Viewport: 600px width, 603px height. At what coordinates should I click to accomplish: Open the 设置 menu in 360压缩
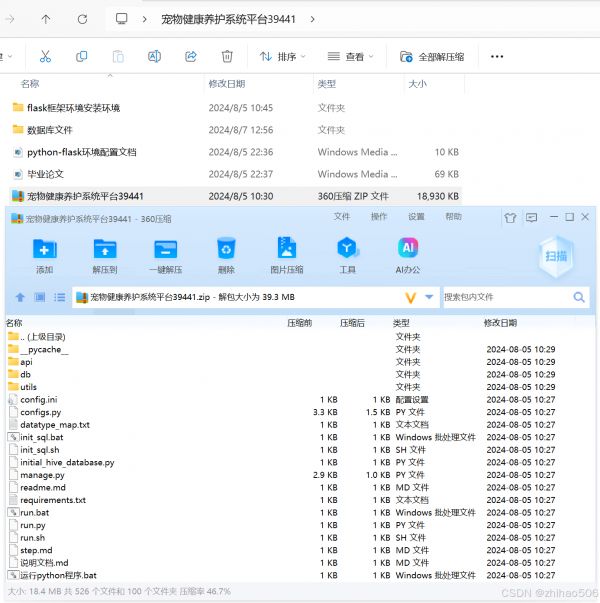click(416, 217)
